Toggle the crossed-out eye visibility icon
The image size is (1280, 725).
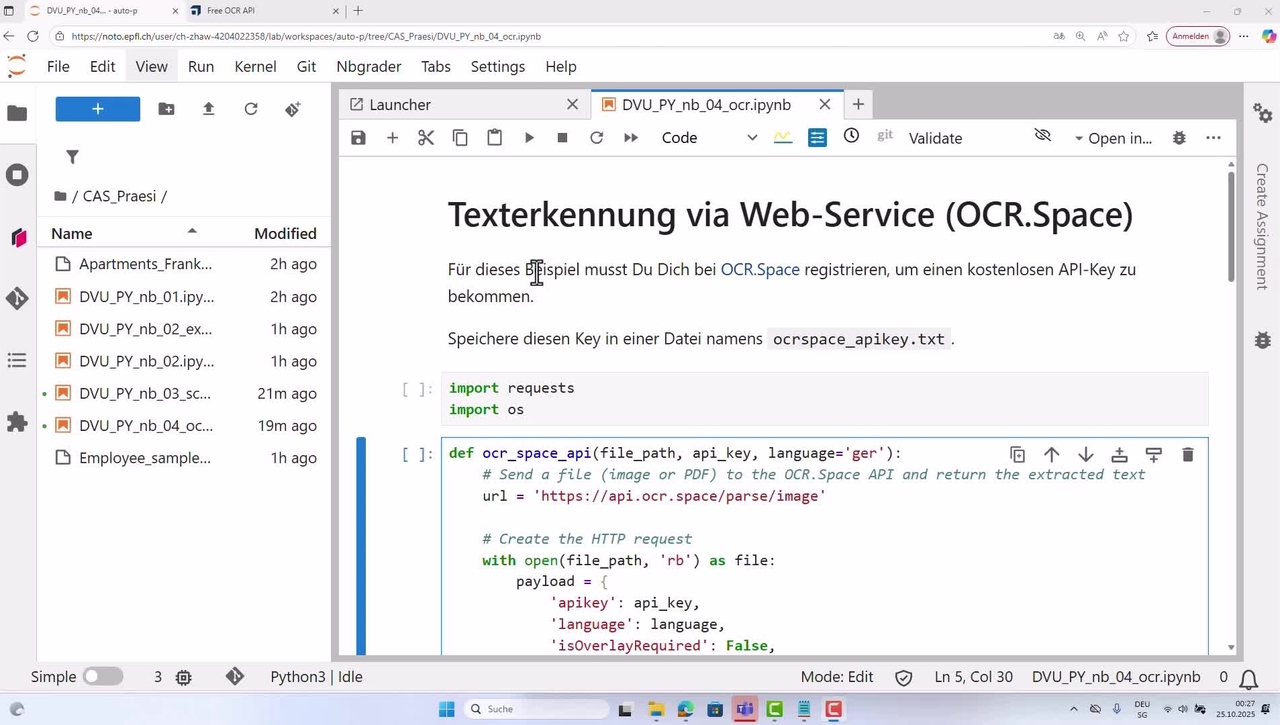point(1042,136)
